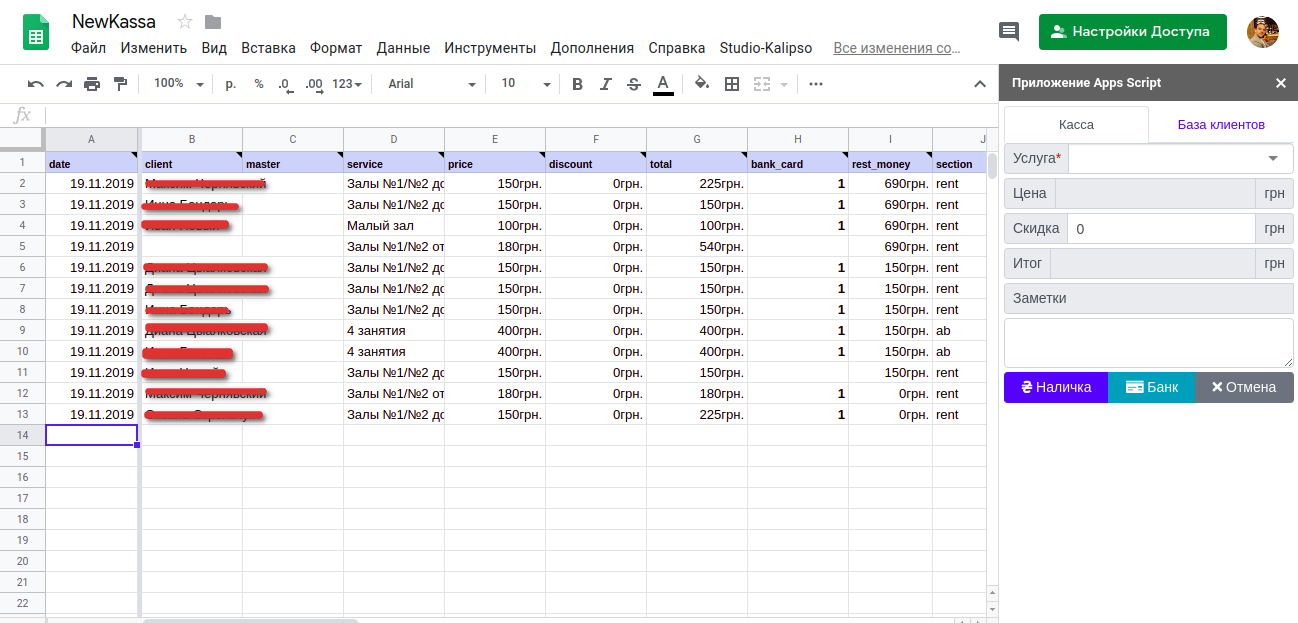Open the zoom 100% dropdown

coord(179,84)
